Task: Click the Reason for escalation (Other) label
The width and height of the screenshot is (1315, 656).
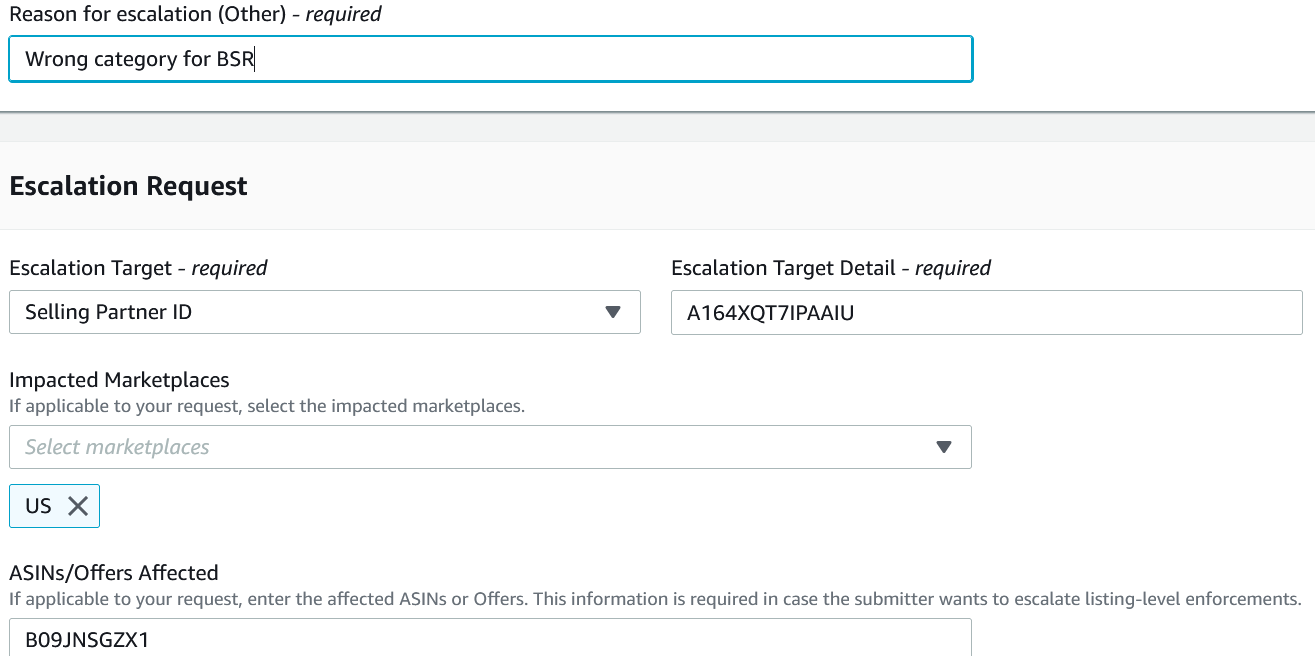Action: 195,14
